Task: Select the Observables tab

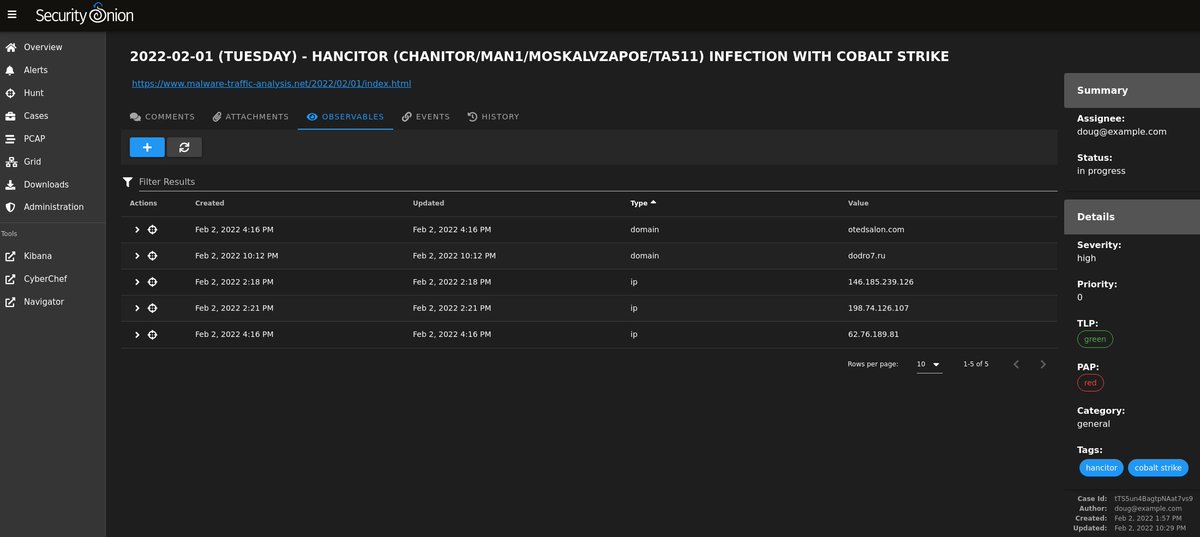Action: pos(345,117)
